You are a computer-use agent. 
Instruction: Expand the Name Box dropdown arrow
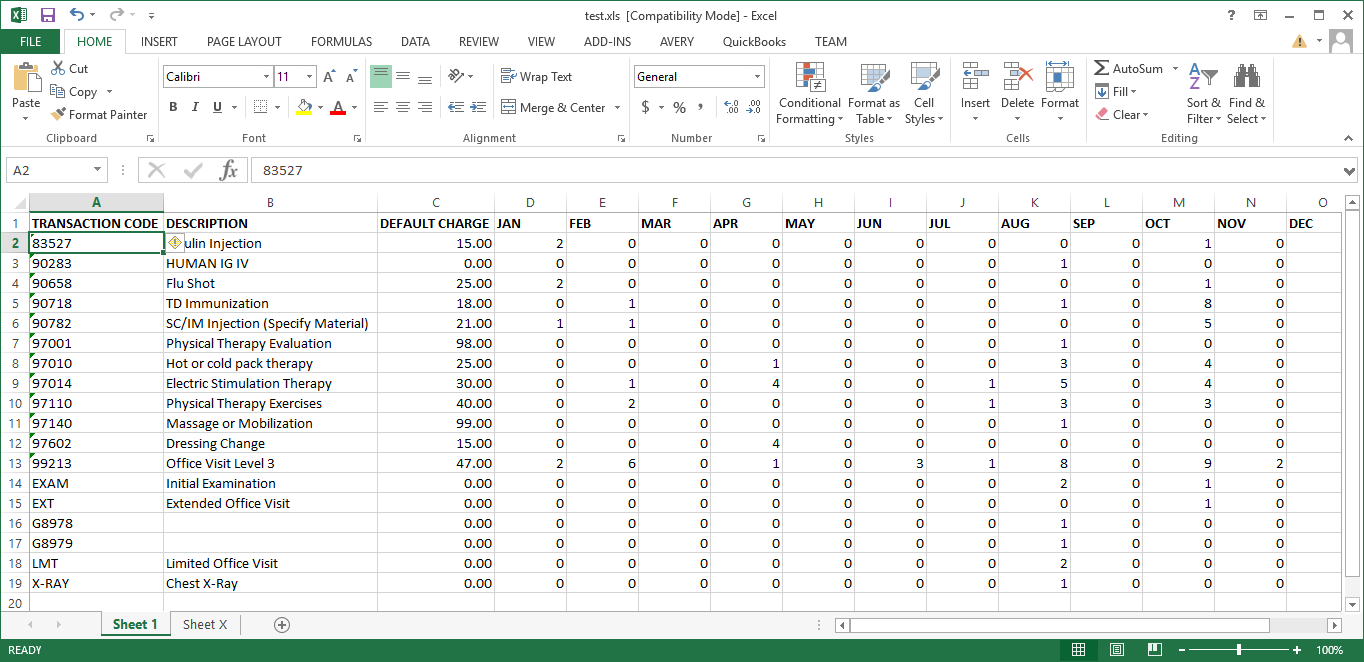tap(97, 171)
